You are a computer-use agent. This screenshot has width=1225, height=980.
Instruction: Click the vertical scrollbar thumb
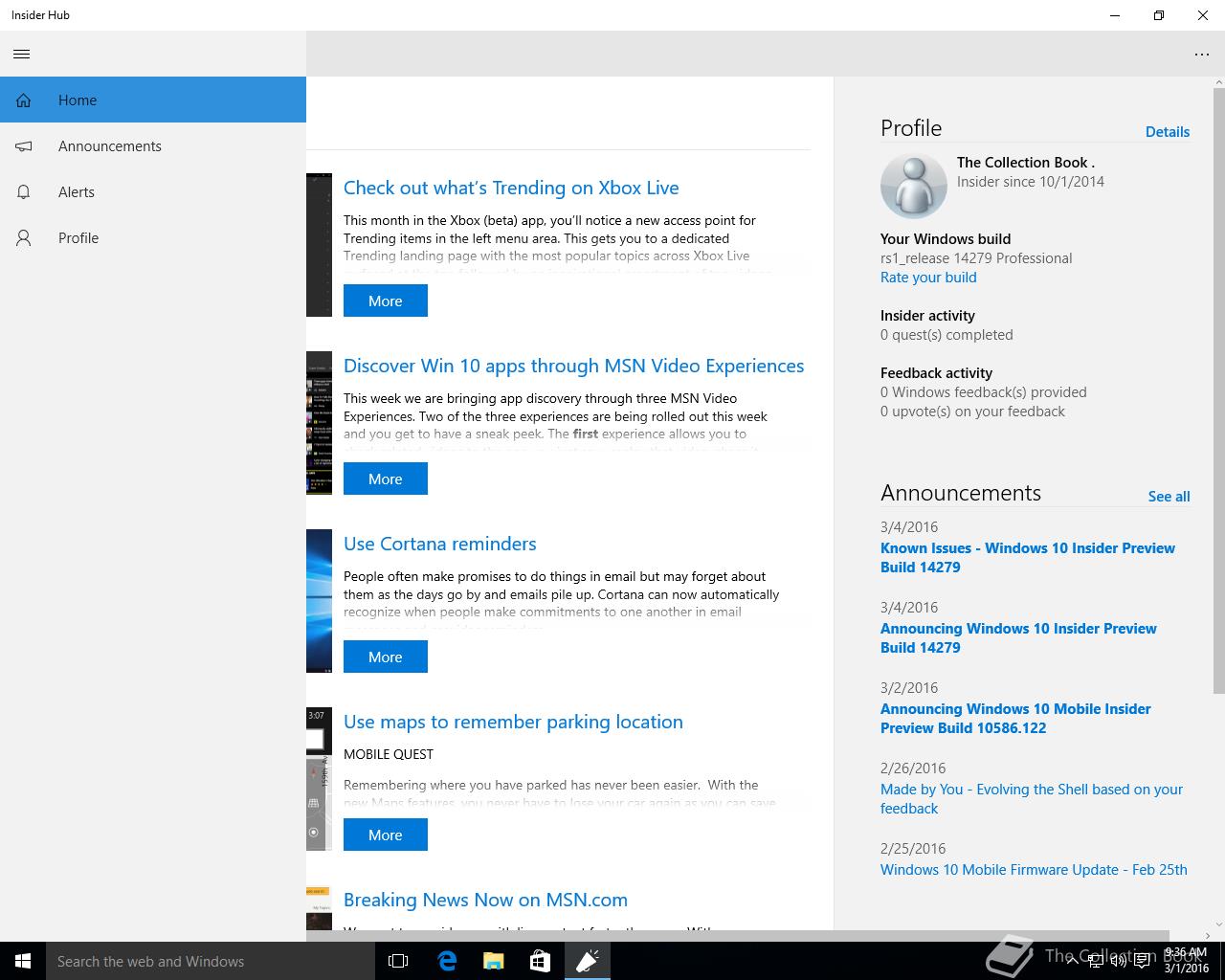1218,390
